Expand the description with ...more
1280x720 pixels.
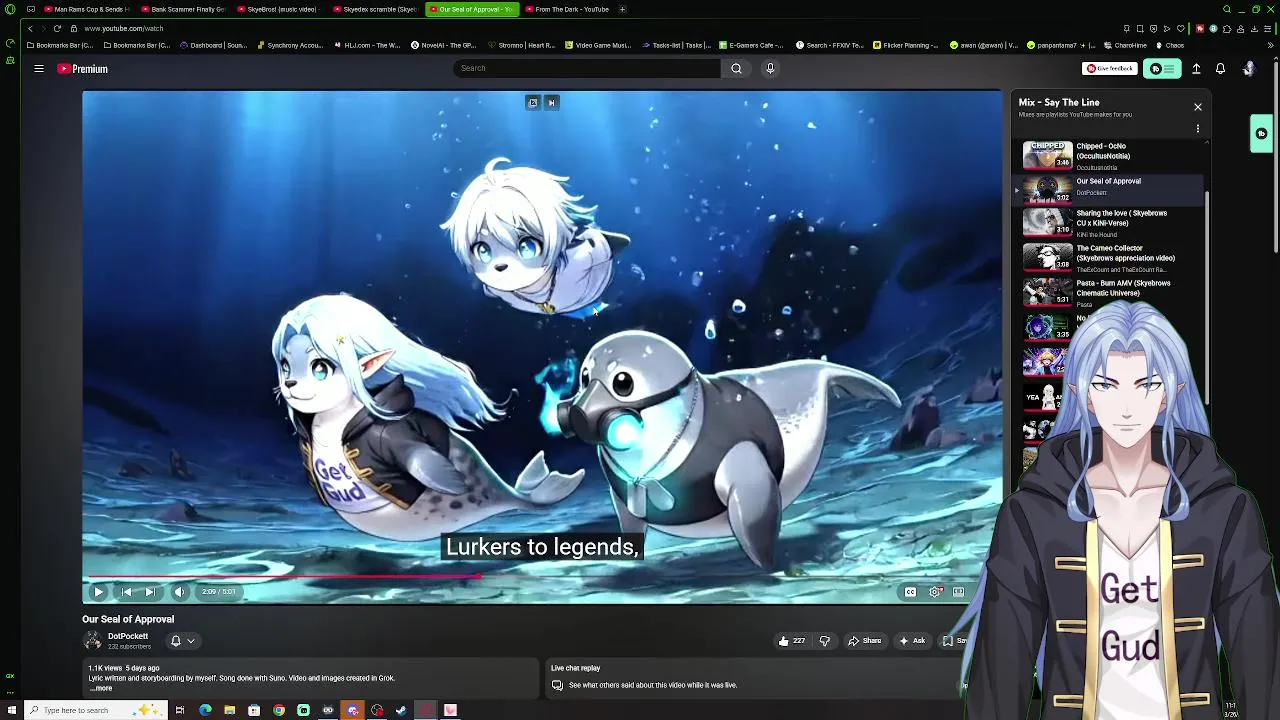click(x=101, y=688)
